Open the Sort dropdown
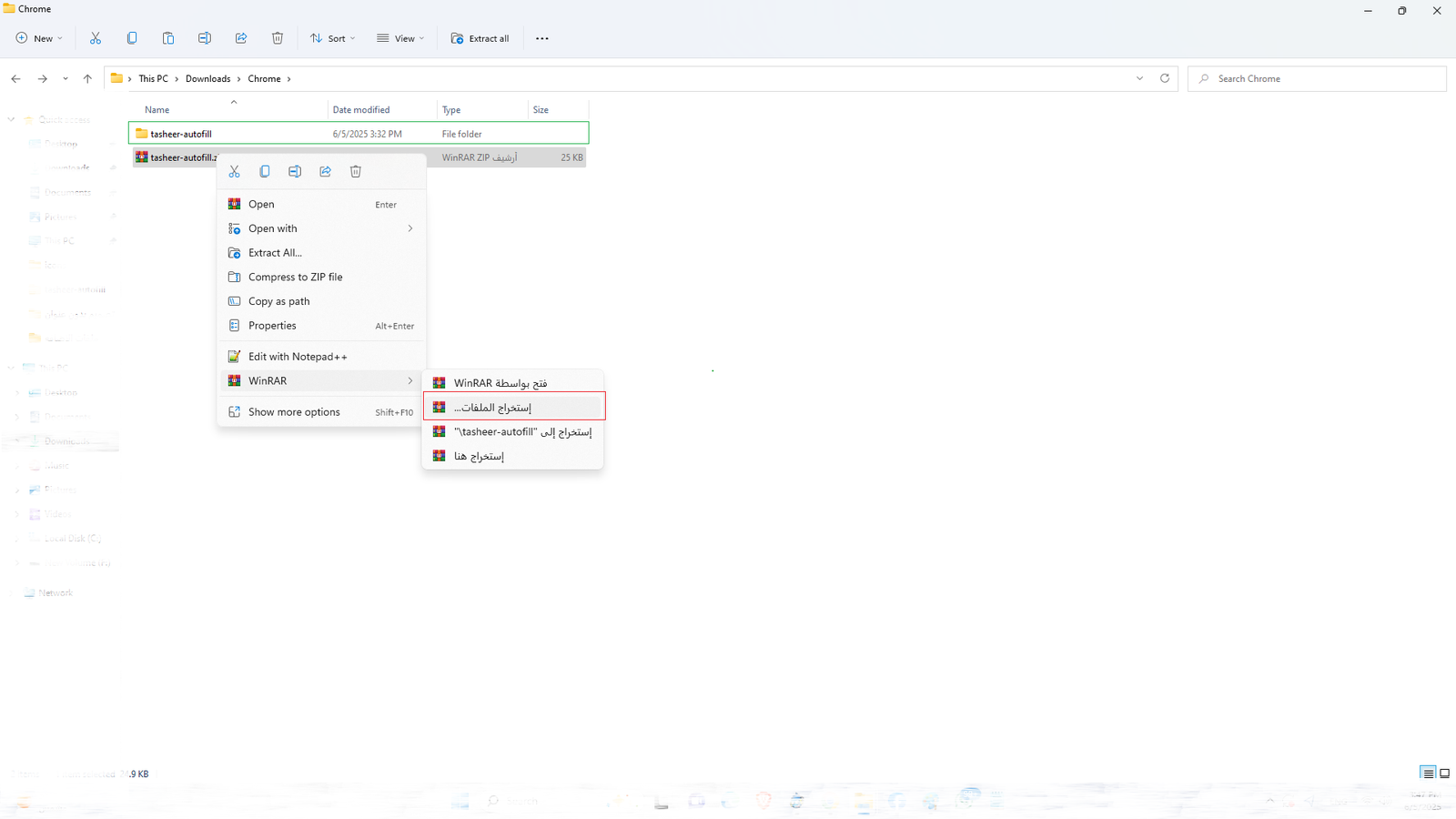Image resolution: width=1456 pixels, height=819 pixels. pos(333,38)
